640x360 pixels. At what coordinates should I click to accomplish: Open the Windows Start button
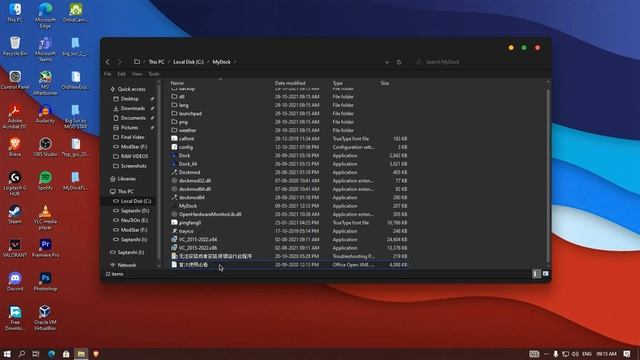[x=7, y=354]
